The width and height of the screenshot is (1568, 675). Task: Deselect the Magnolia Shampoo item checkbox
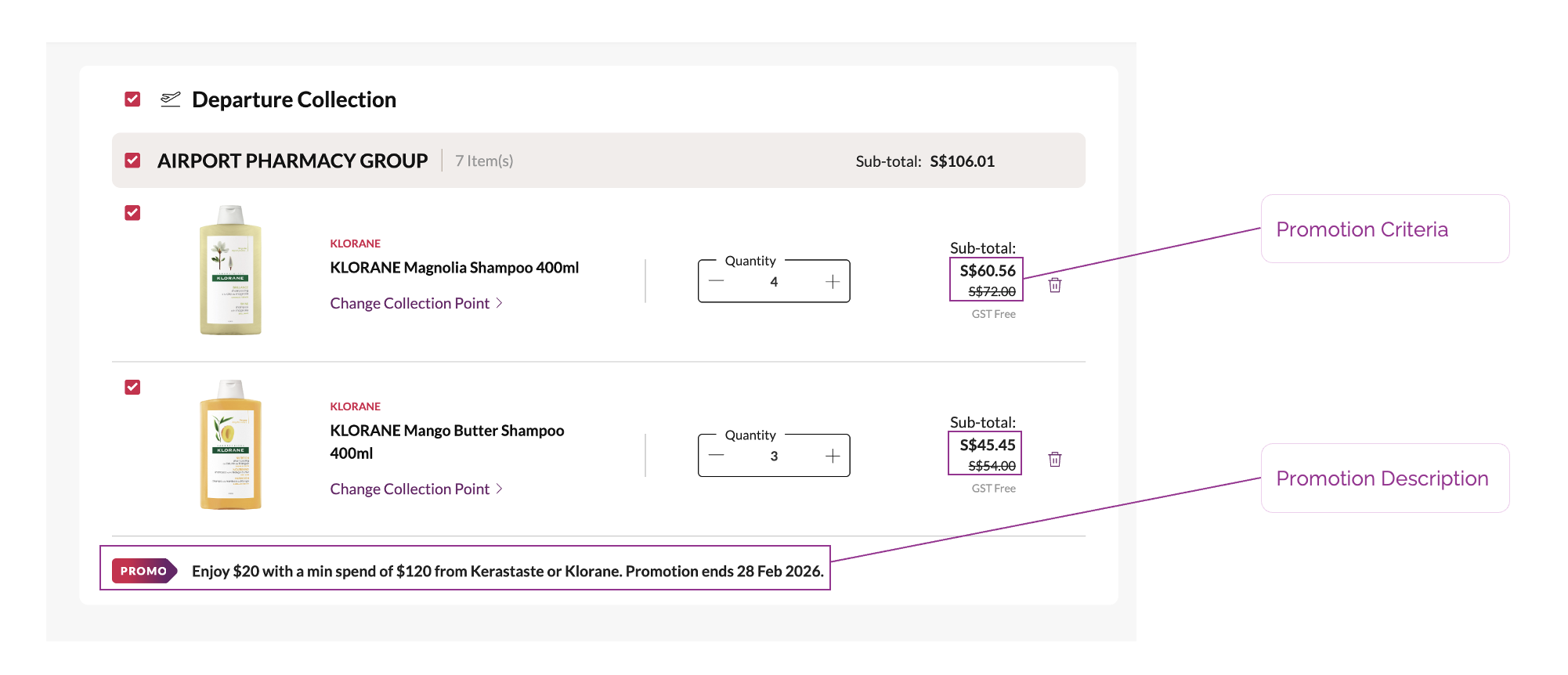(x=133, y=213)
